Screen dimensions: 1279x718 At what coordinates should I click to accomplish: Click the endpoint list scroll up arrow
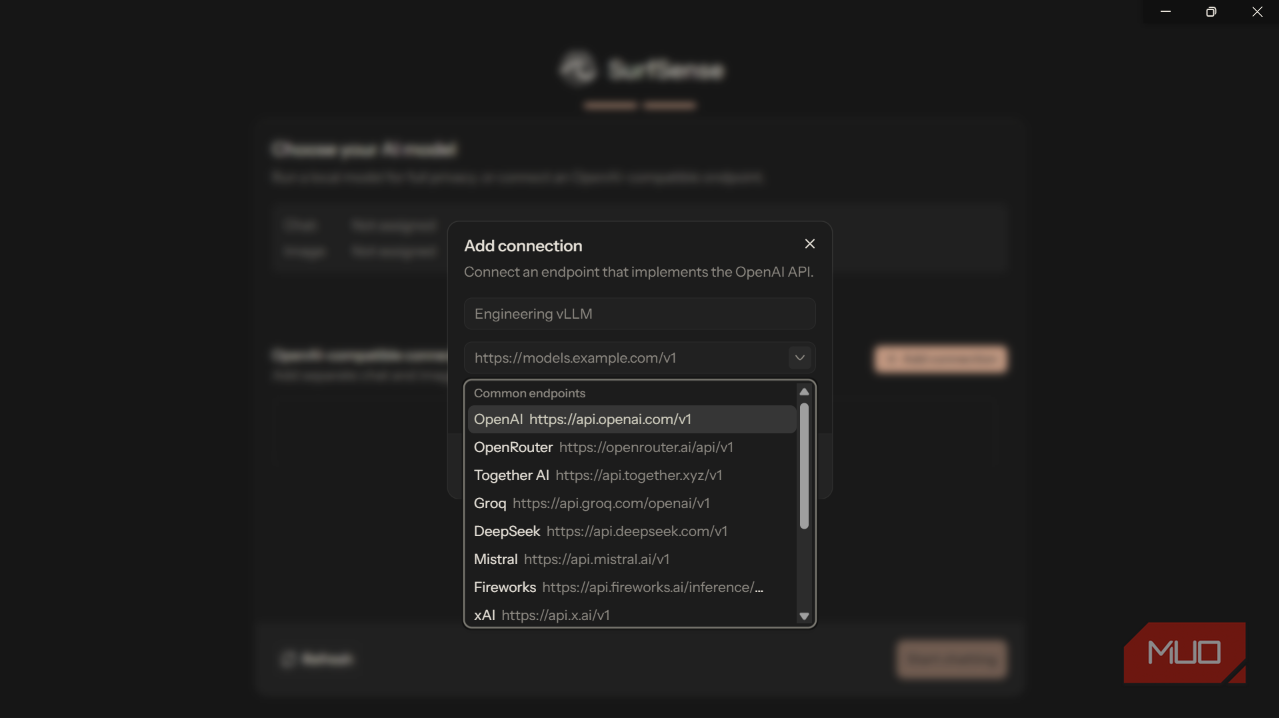(804, 392)
